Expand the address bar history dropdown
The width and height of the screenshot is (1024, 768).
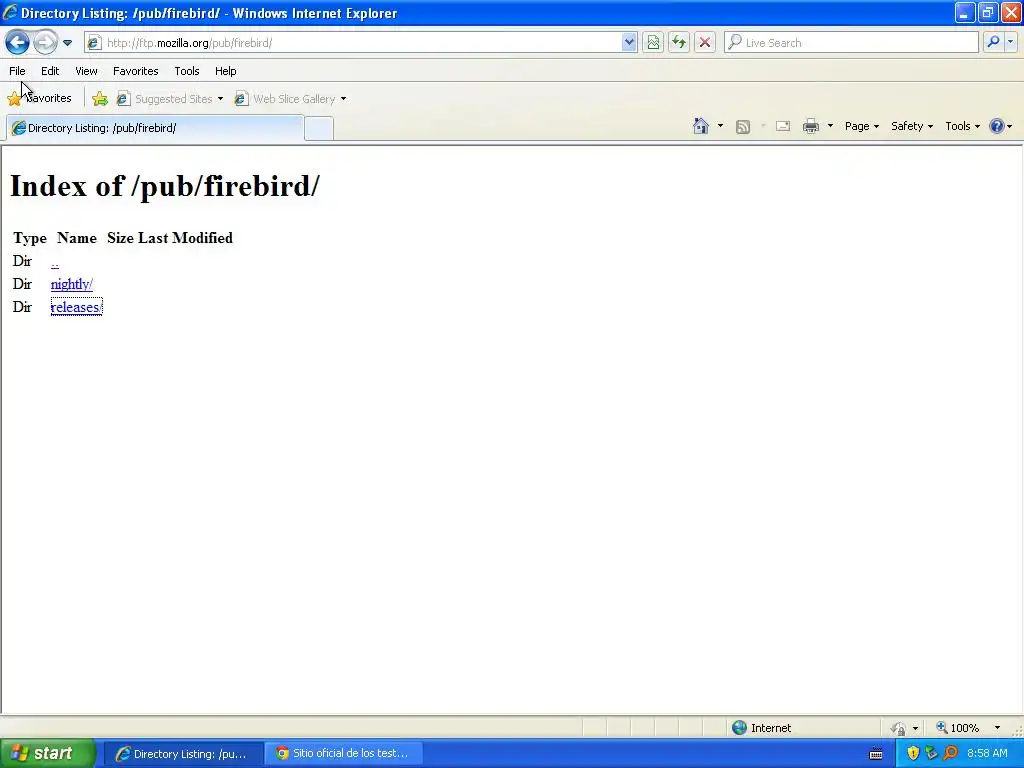pos(629,42)
